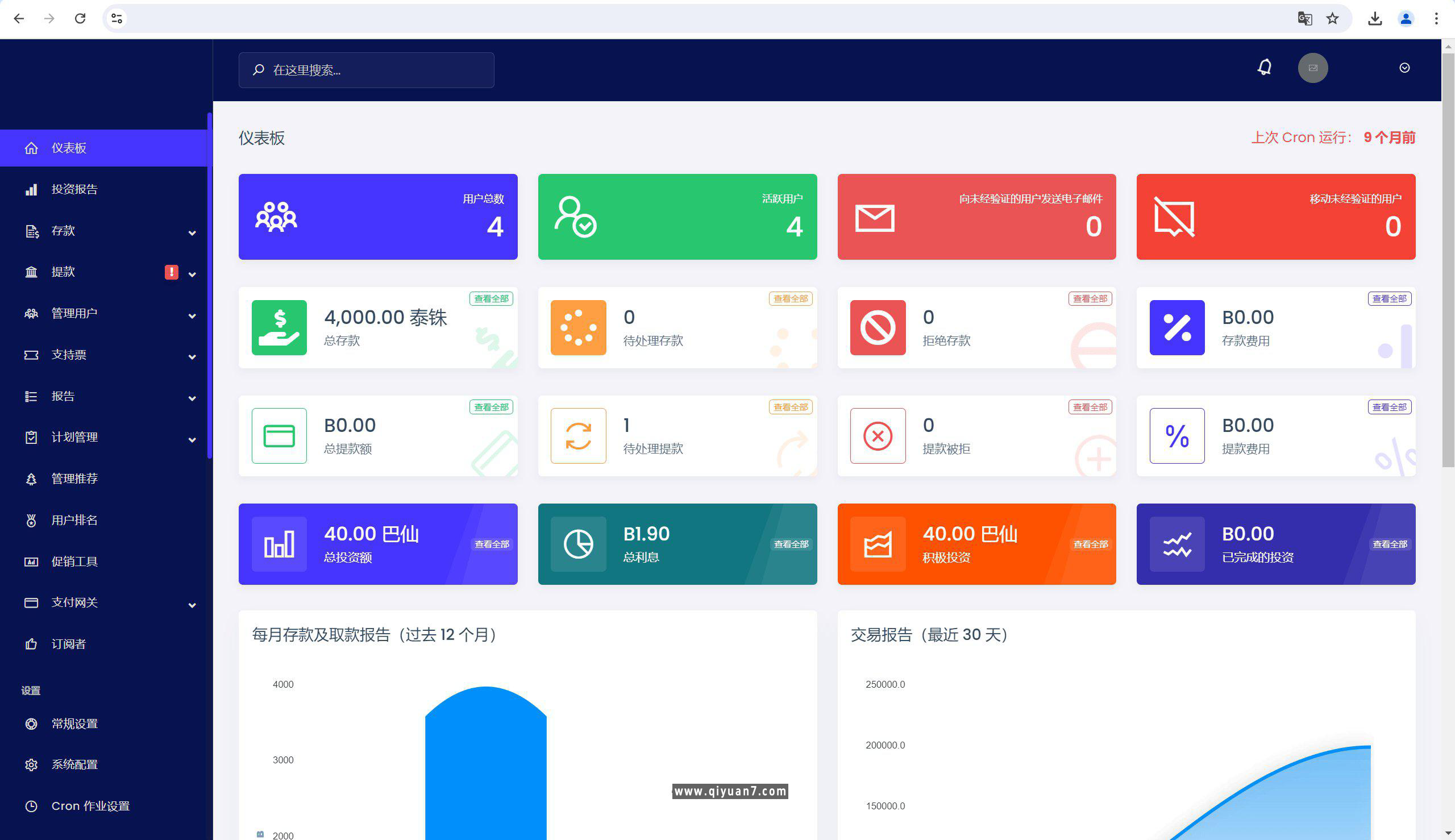
Task: Click the pending withdrawal refresh icon
Action: point(578,436)
